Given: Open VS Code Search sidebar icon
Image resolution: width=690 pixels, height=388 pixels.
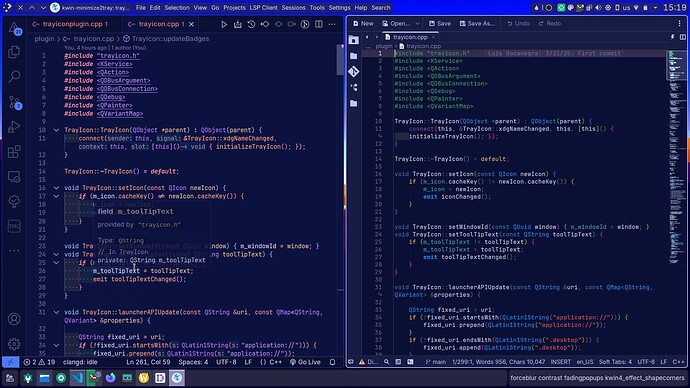Looking at the screenshot, I should pos(14,77).
